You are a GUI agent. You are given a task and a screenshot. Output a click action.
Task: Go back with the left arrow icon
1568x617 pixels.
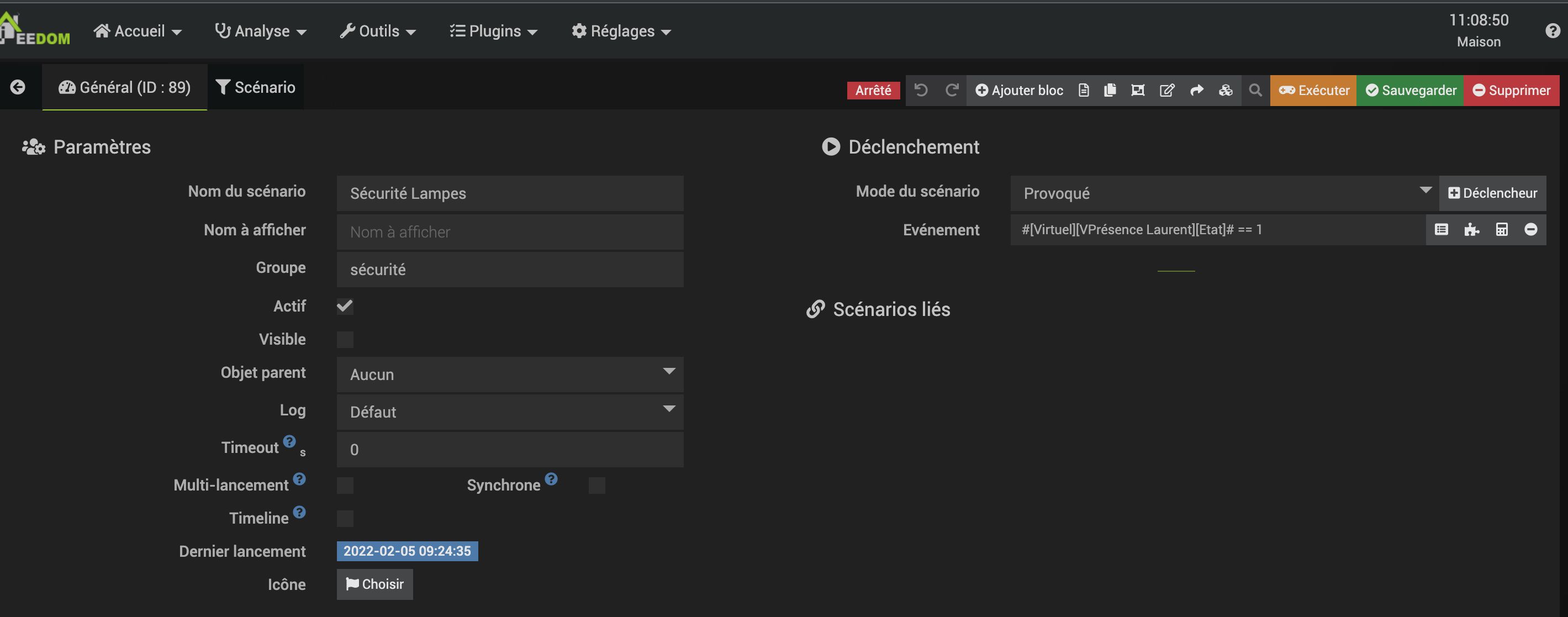point(18,87)
